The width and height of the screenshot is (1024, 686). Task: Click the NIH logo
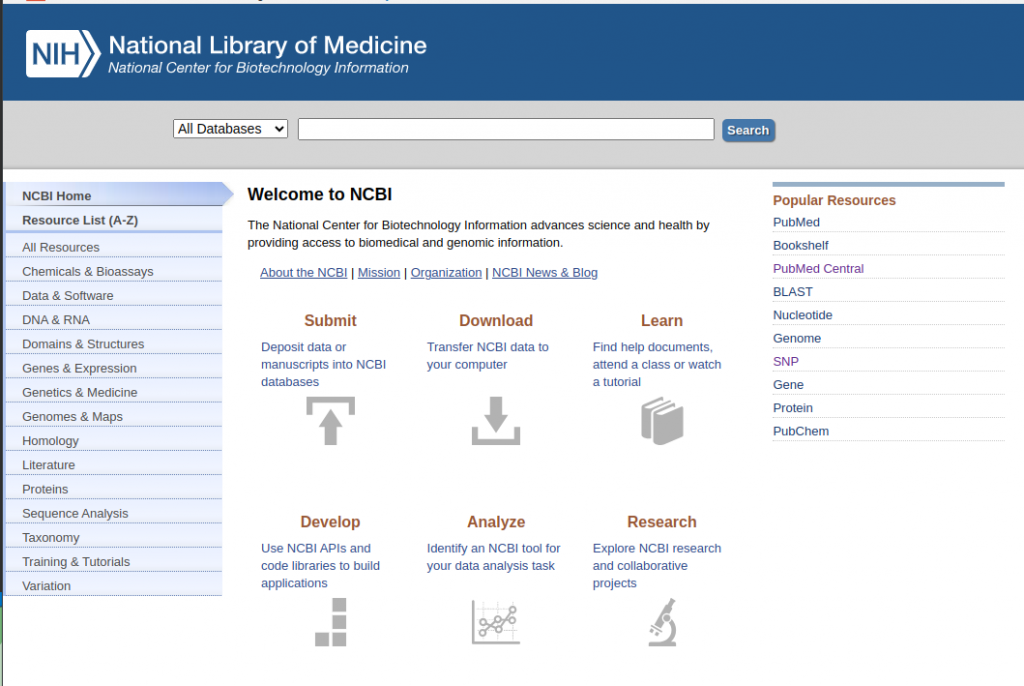click(63, 54)
